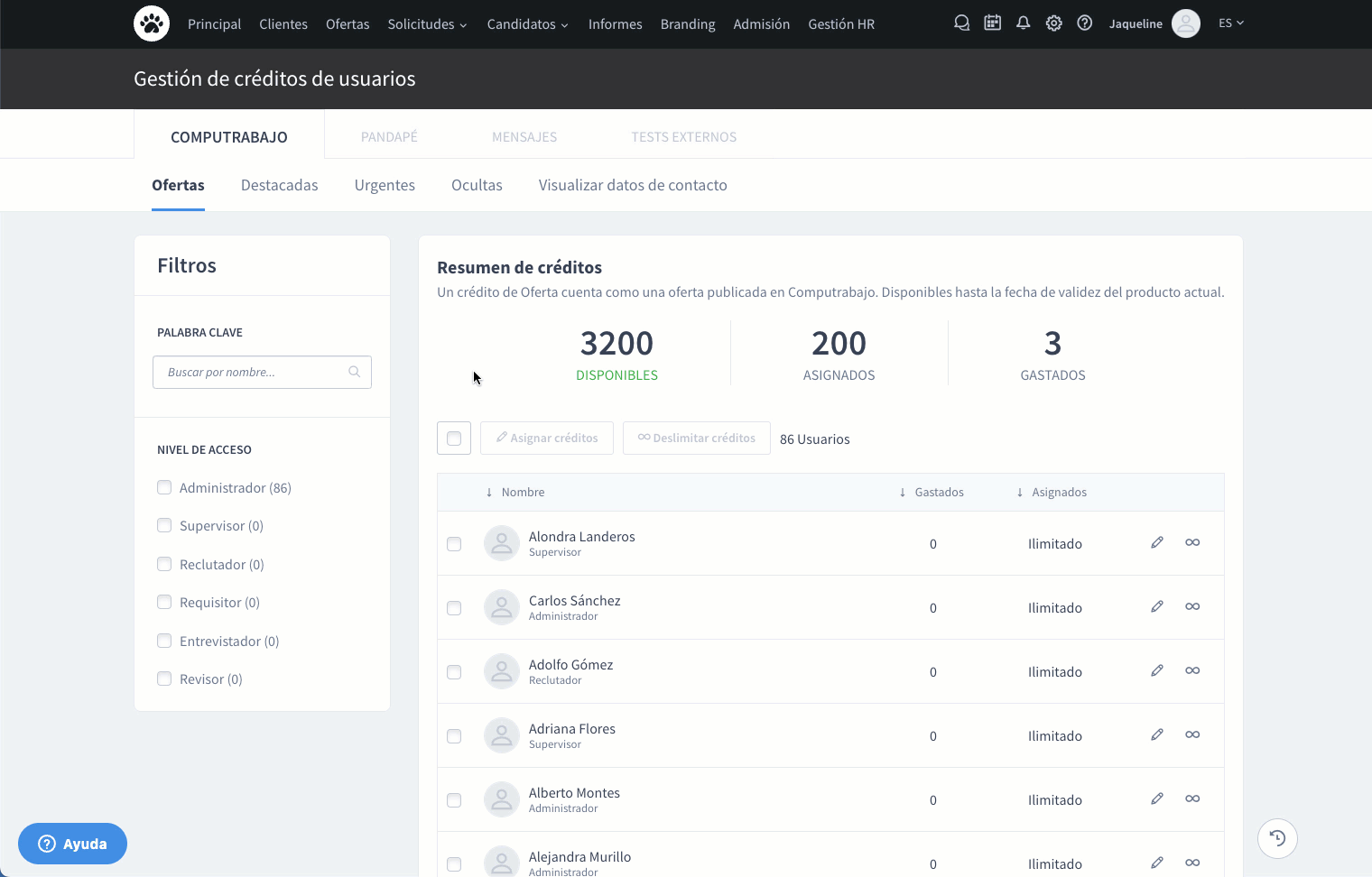This screenshot has height=877, width=1372.
Task: Show notifications via the bell icon
Action: [x=1023, y=23]
